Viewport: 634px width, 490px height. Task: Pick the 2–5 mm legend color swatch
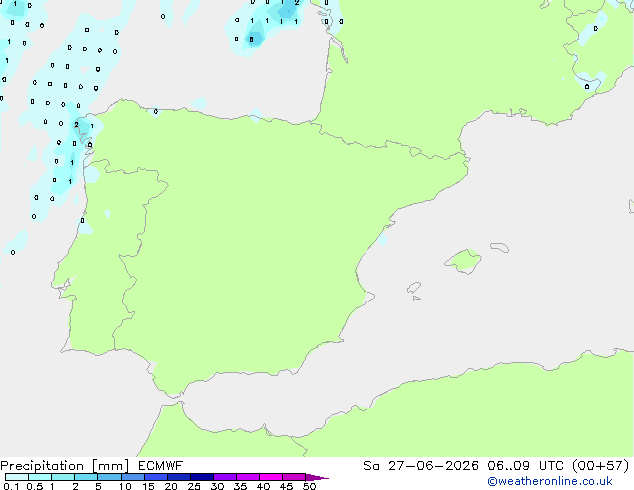tap(86, 477)
